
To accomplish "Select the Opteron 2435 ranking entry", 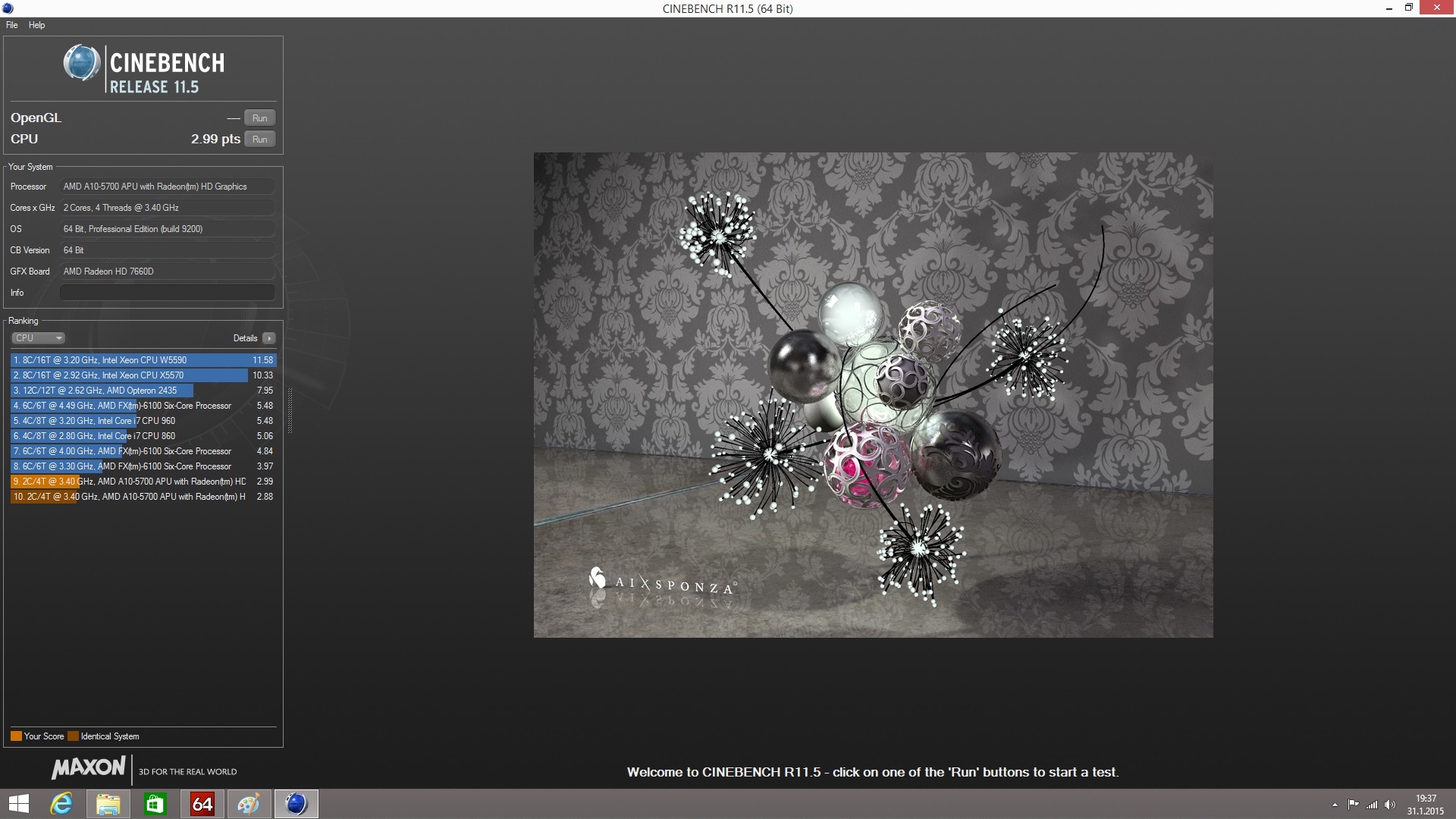I will pyautogui.click(x=143, y=391).
